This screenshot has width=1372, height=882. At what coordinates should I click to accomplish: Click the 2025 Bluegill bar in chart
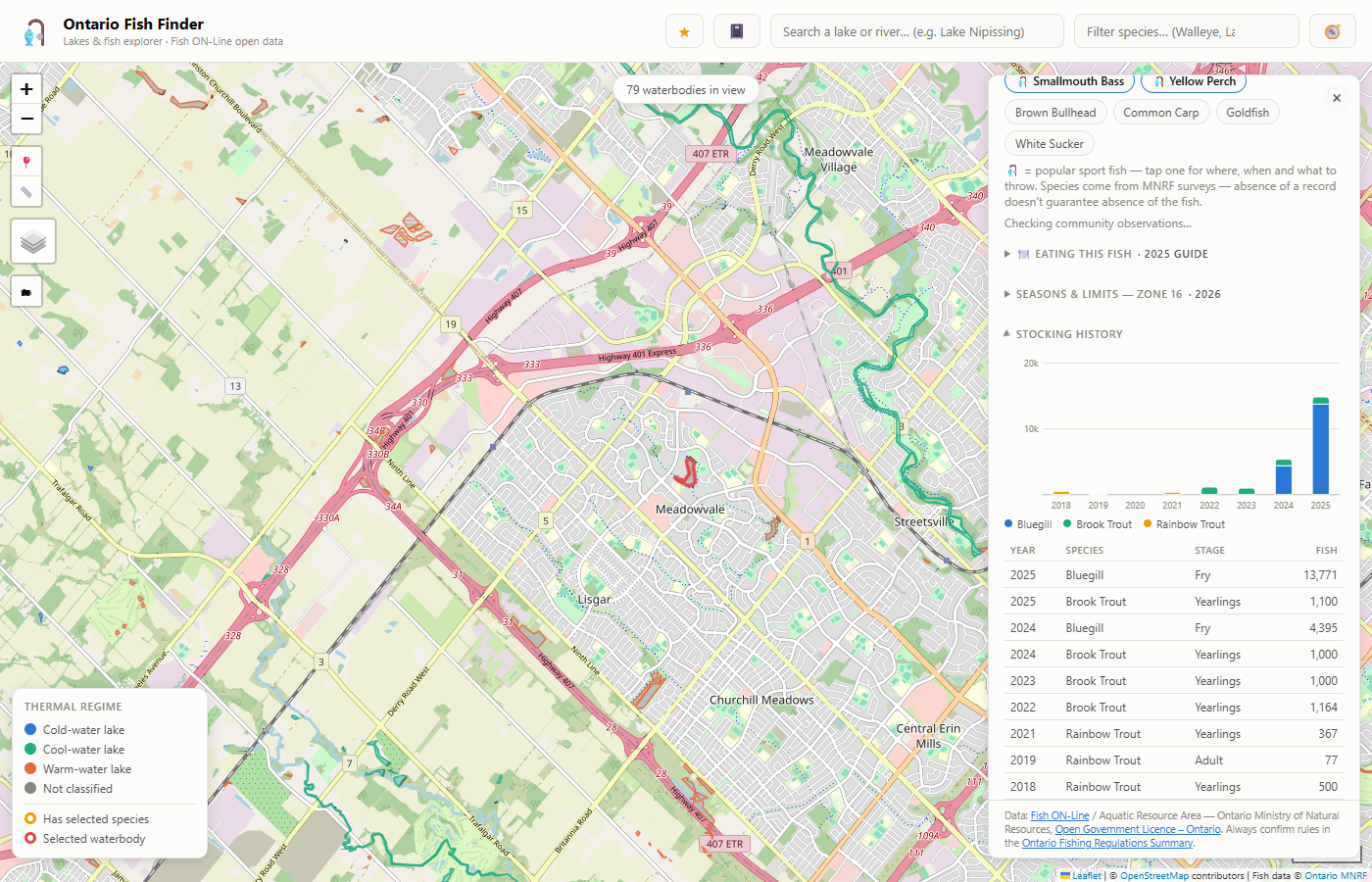pos(1321,449)
